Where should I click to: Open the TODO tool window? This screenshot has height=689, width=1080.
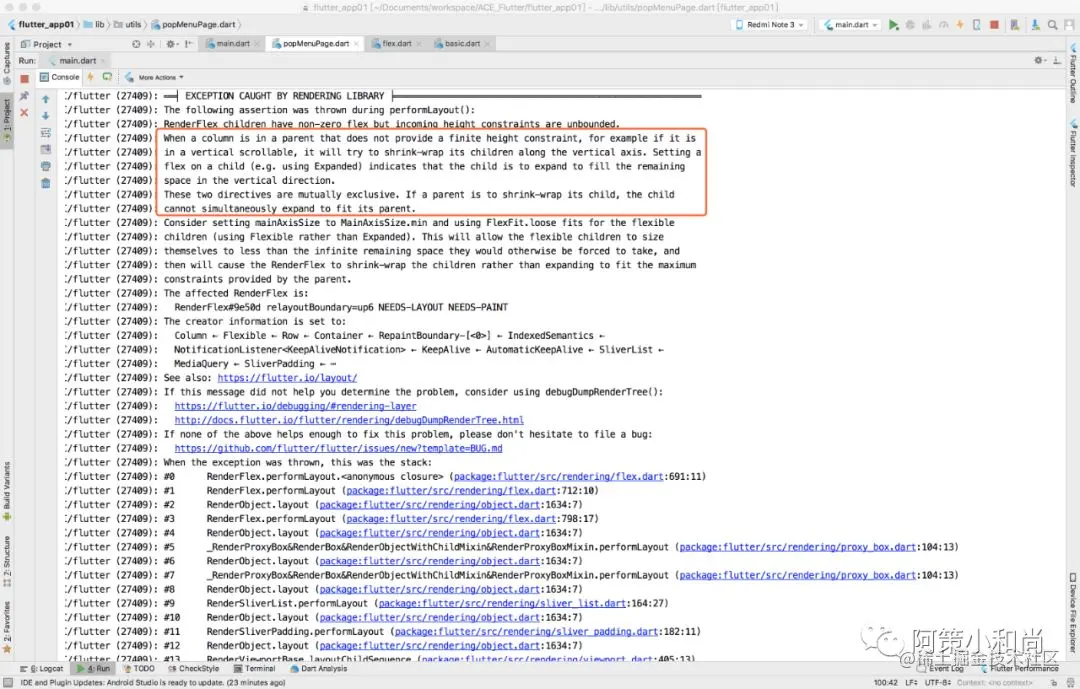click(138, 668)
